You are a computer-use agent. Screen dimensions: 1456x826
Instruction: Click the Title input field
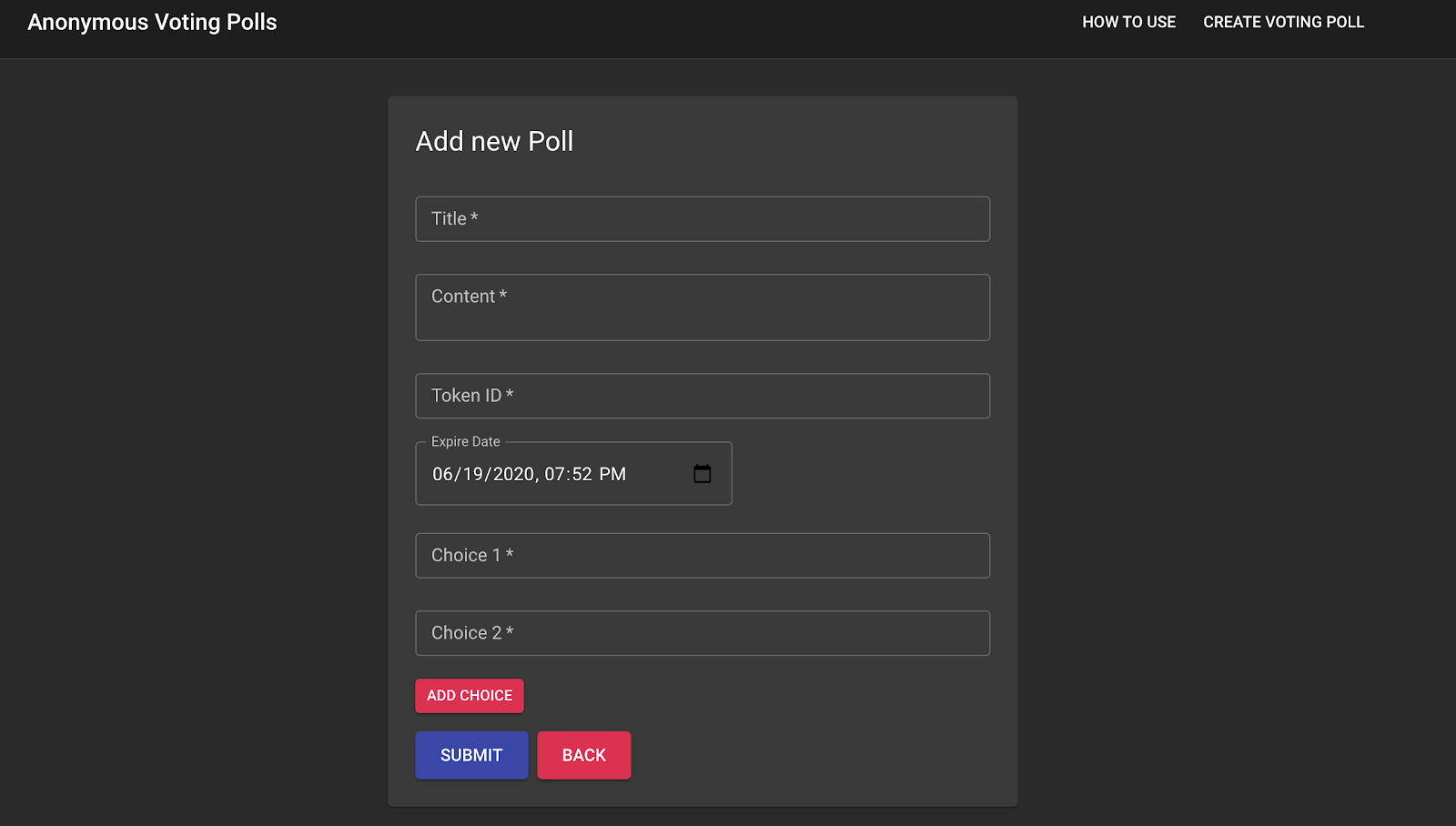point(703,219)
